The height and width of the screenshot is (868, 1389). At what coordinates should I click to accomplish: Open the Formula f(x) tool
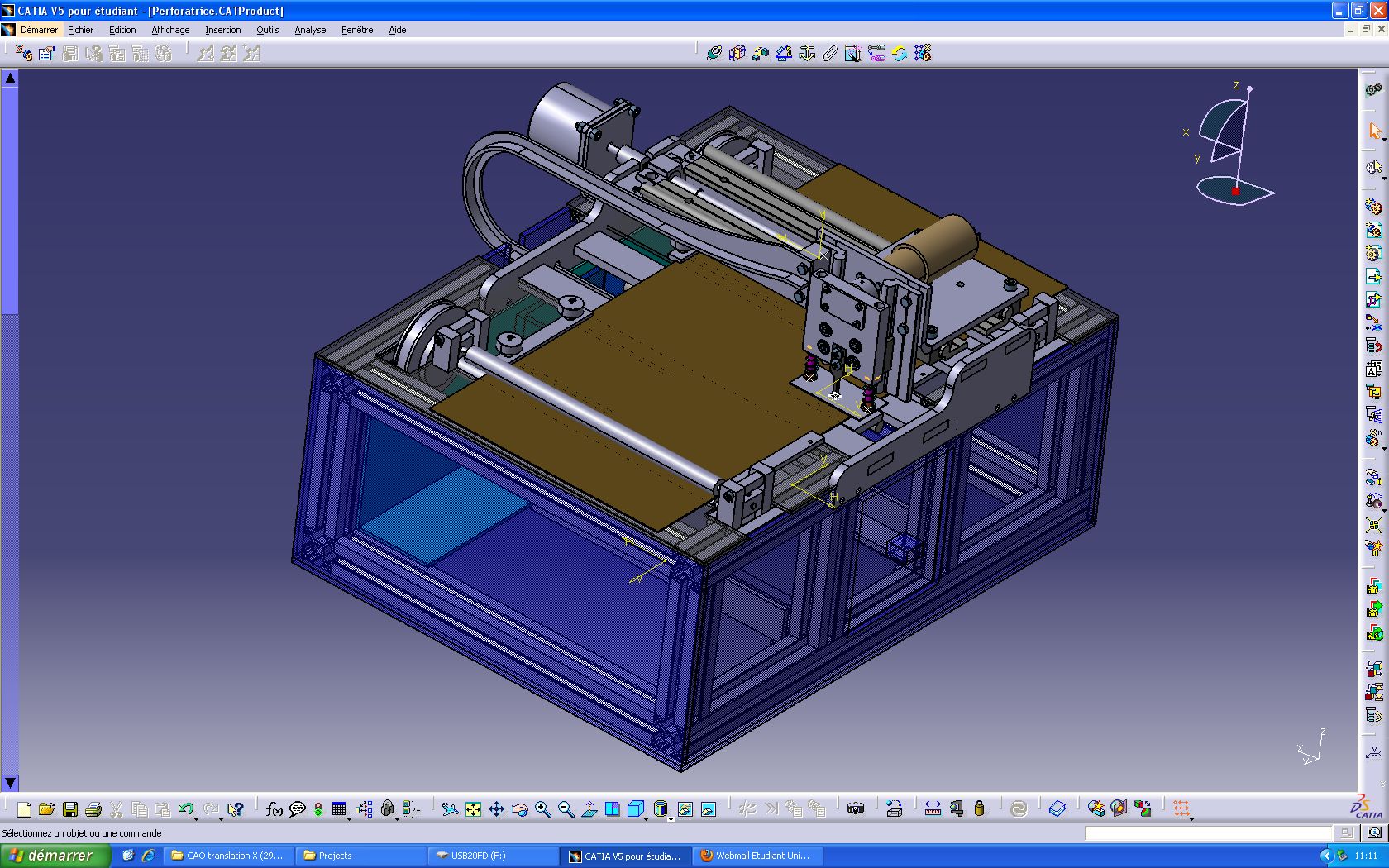274,809
